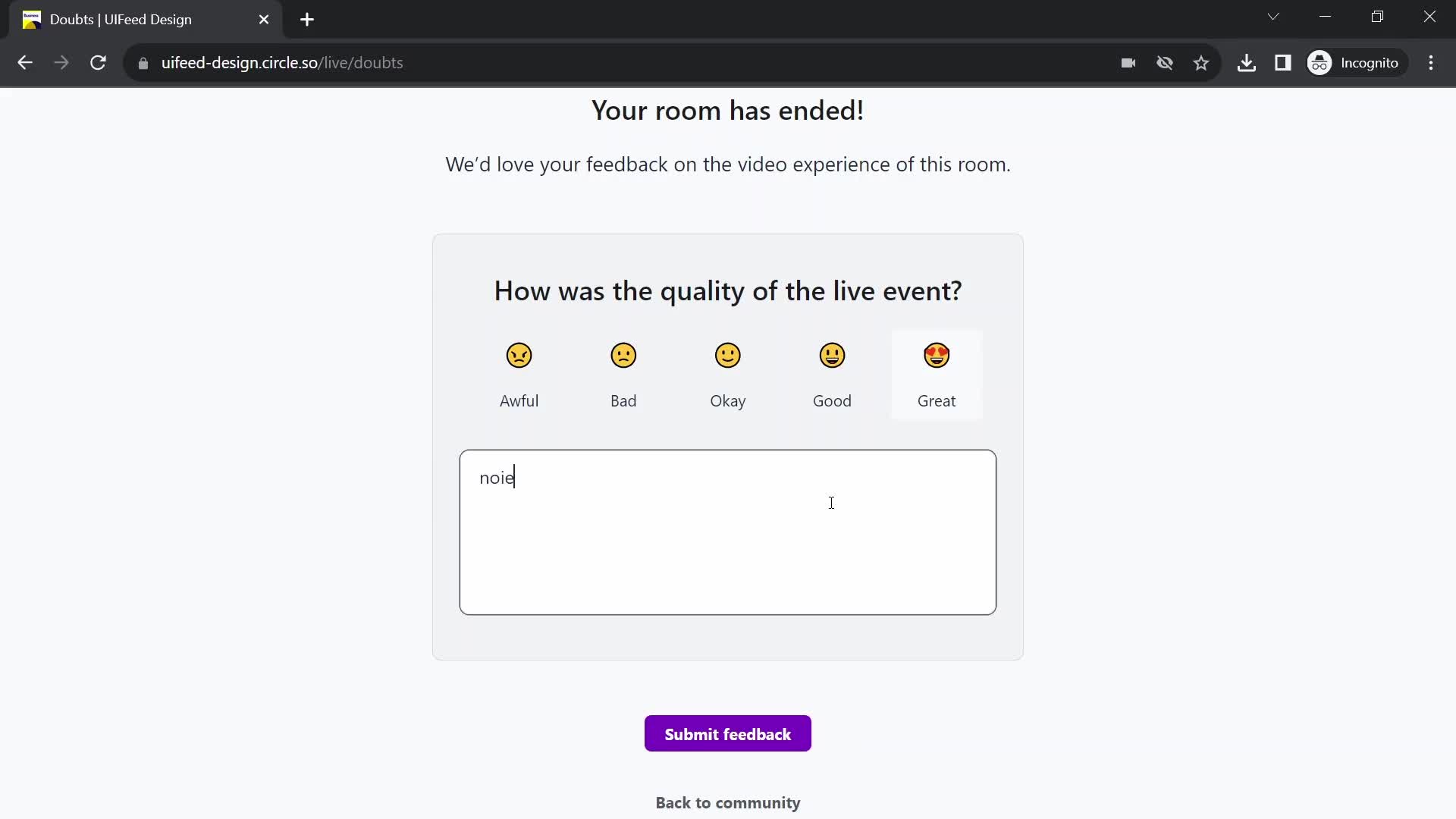Select the Great emoji rating
This screenshot has width=1456, height=819.
coord(937,355)
